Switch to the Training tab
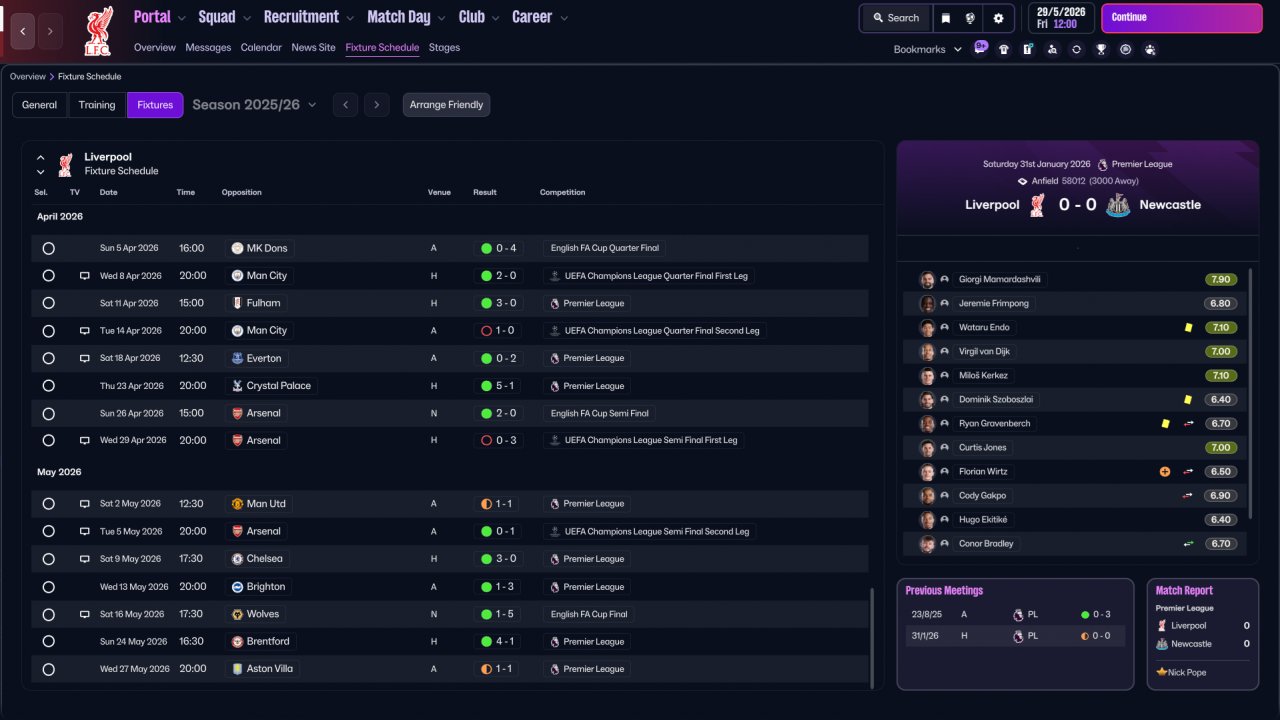Image resolution: width=1280 pixels, height=720 pixels. pyautogui.click(x=97, y=105)
